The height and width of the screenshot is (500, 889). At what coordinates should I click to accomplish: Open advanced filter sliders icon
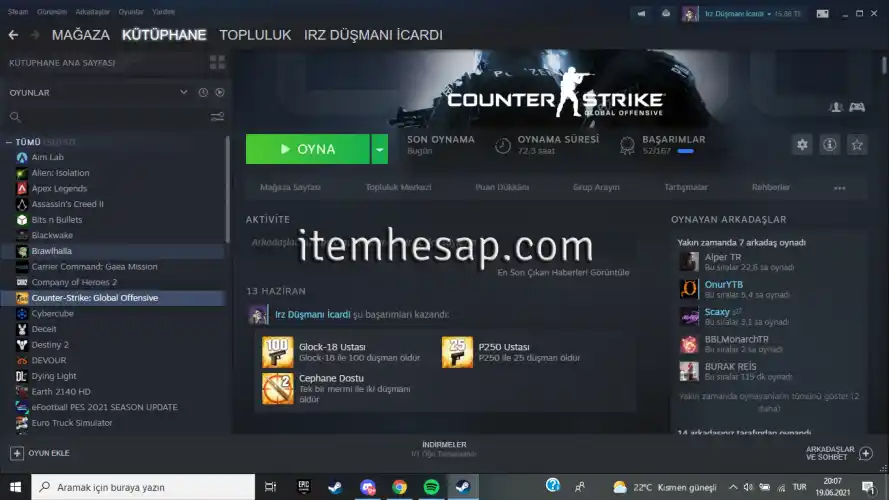(217, 117)
